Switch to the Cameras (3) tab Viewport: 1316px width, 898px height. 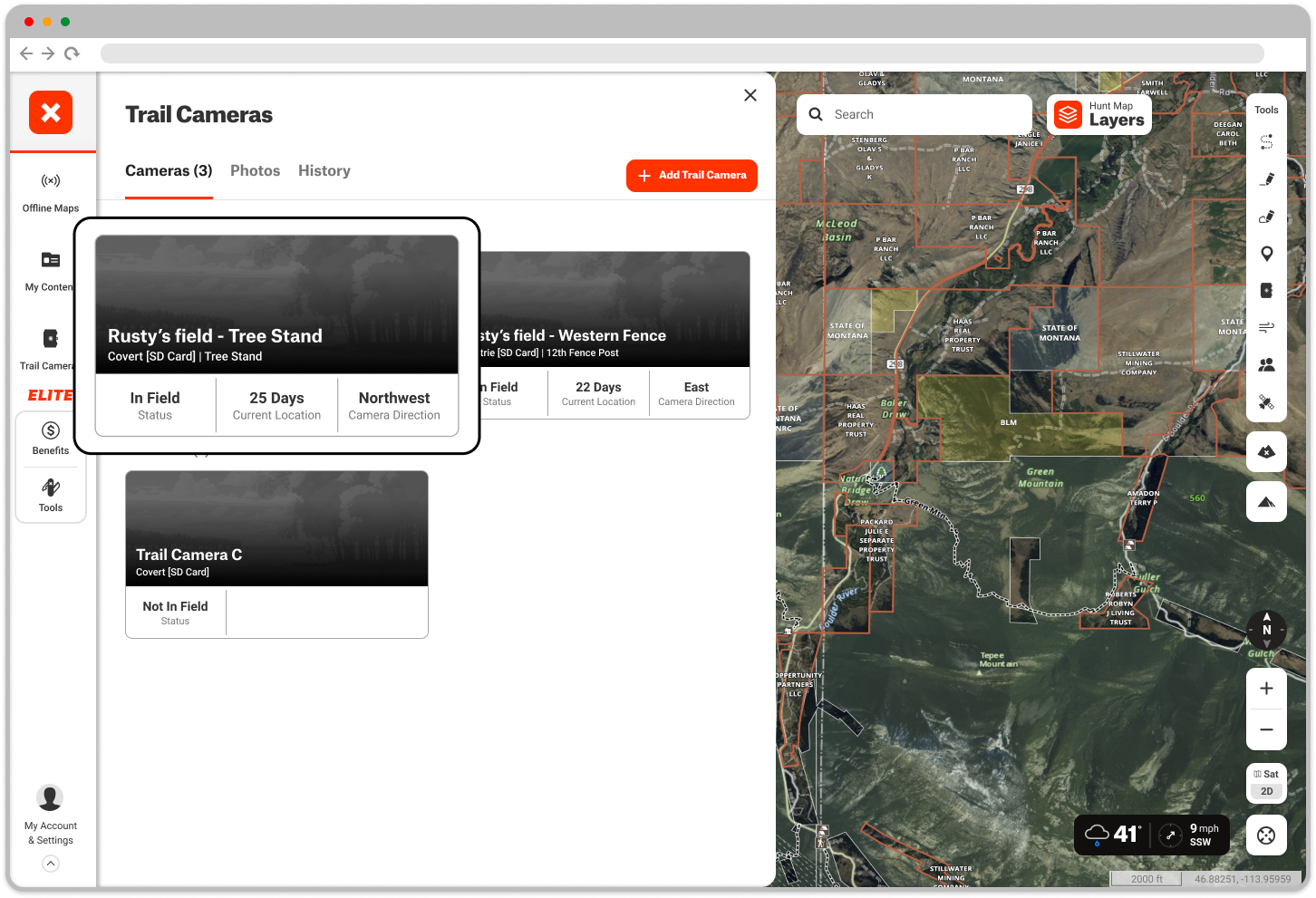tap(169, 170)
